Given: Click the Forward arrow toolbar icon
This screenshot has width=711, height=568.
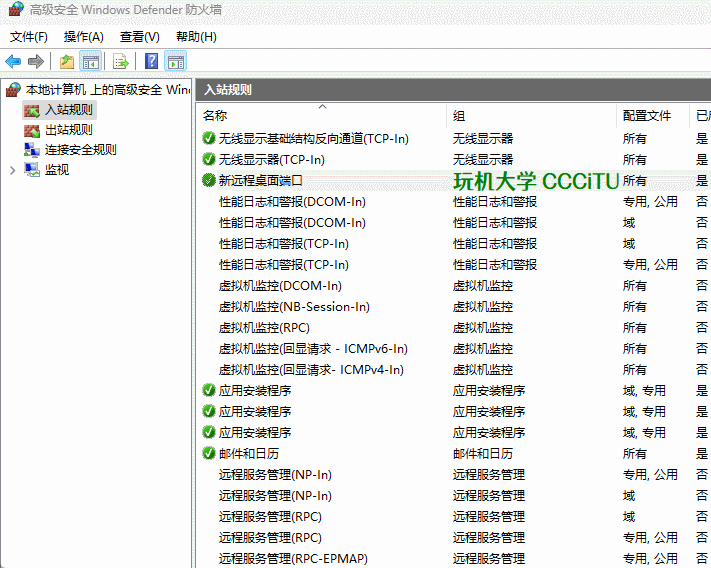Looking at the screenshot, I should point(36,61).
